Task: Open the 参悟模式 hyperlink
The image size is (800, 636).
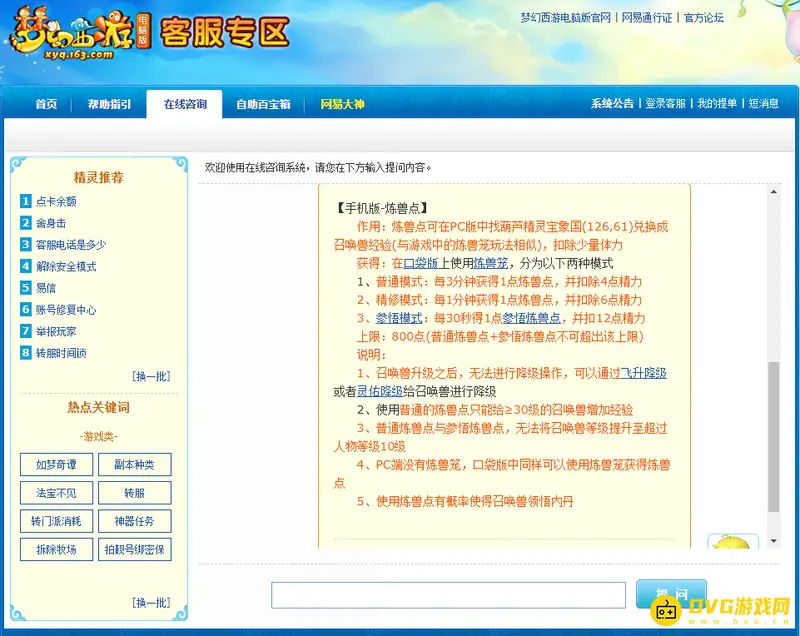Action: tap(399, 318)
